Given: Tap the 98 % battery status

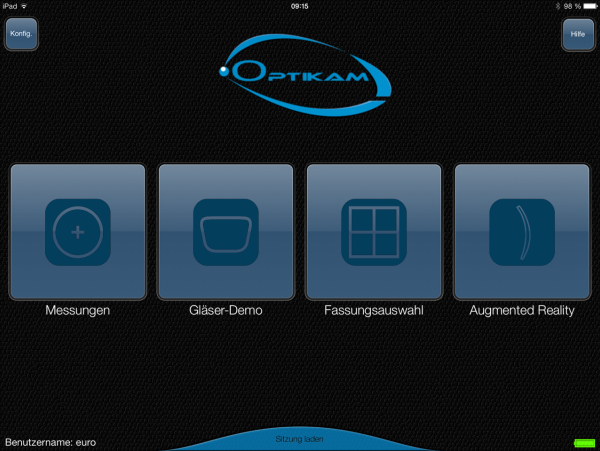Looking at the screenshot, I should [580, 6].
